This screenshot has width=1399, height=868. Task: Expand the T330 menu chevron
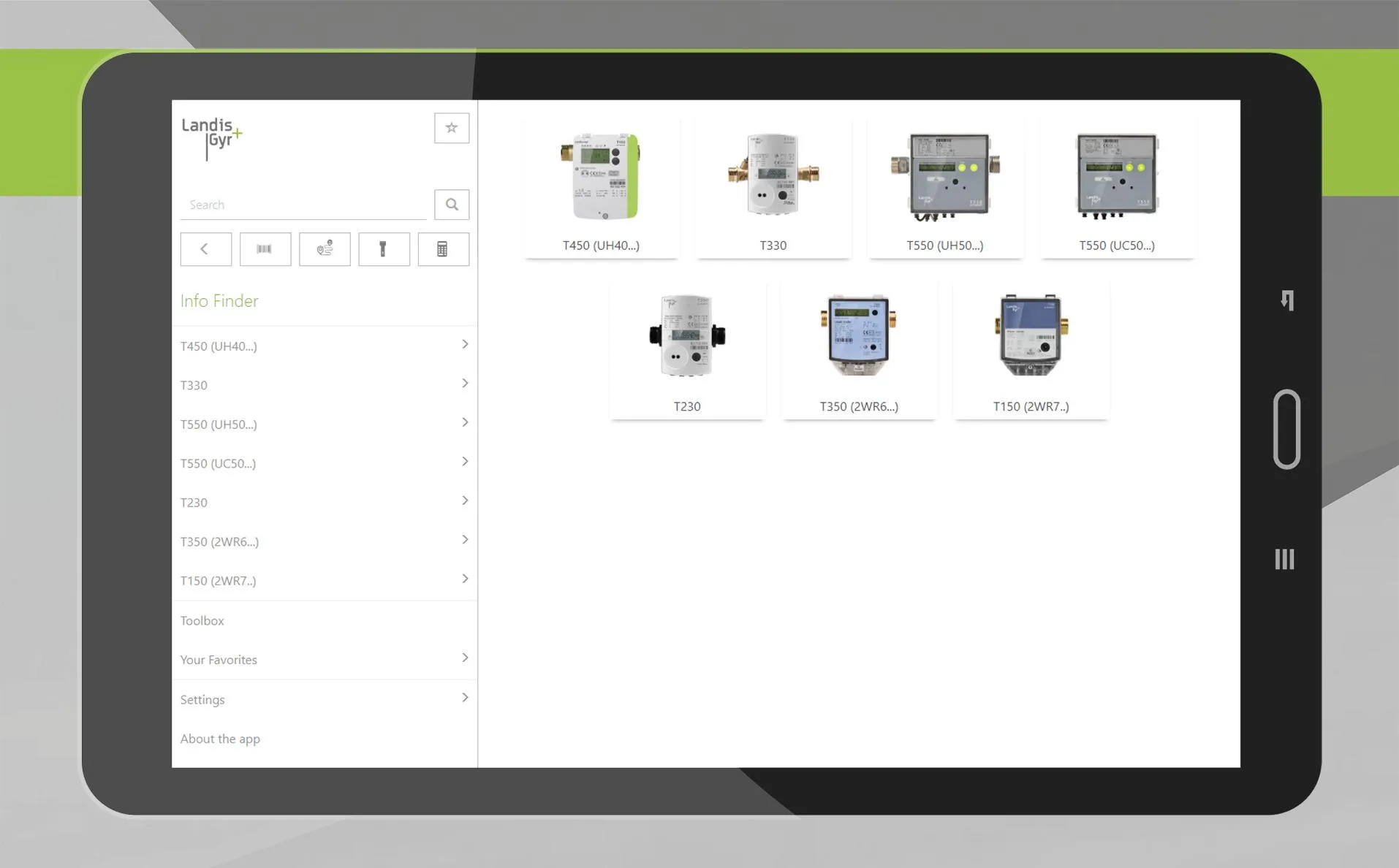click(x=465, y=384)
